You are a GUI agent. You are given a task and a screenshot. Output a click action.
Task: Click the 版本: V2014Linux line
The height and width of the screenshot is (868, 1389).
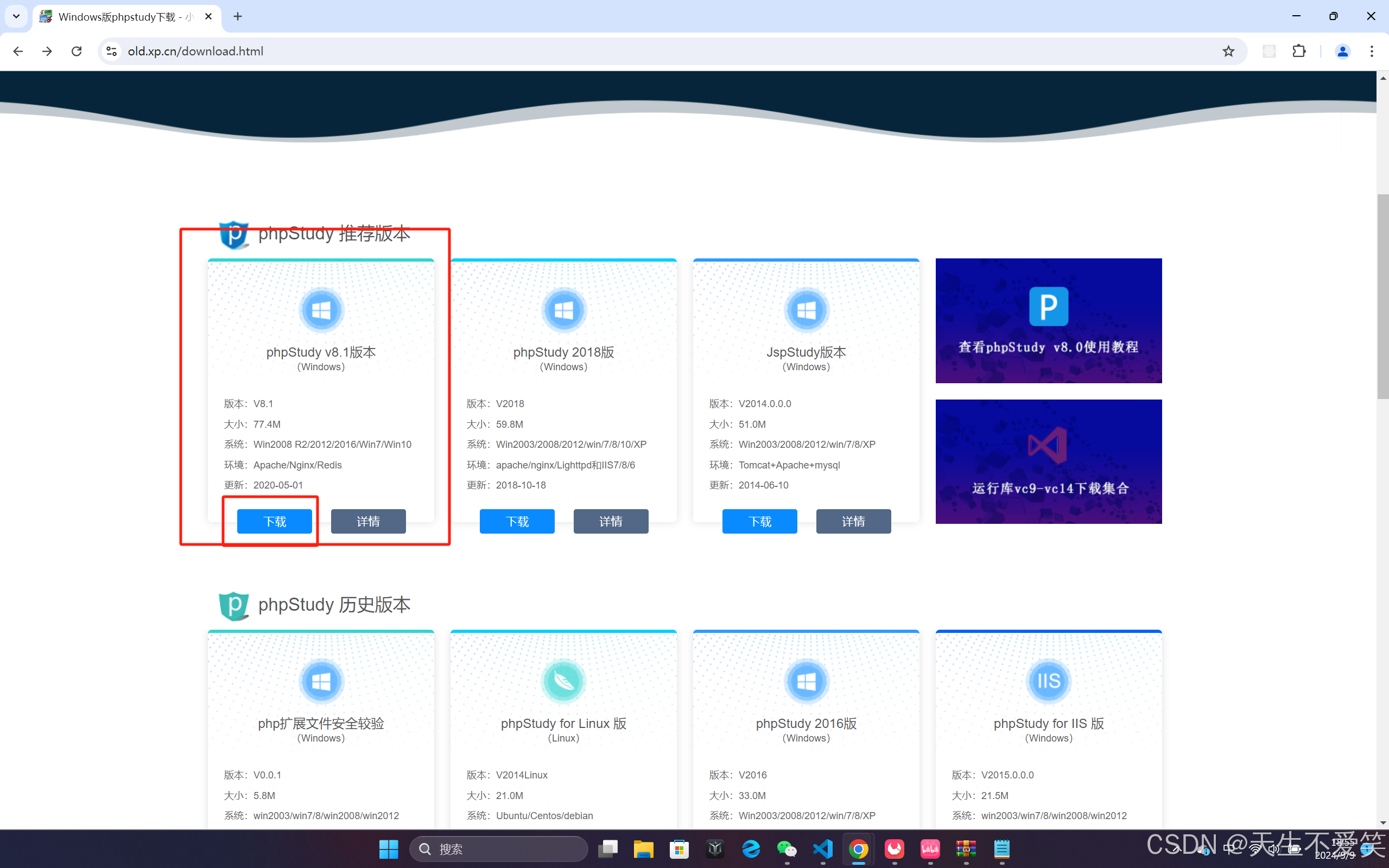click(x=507, y=775)
